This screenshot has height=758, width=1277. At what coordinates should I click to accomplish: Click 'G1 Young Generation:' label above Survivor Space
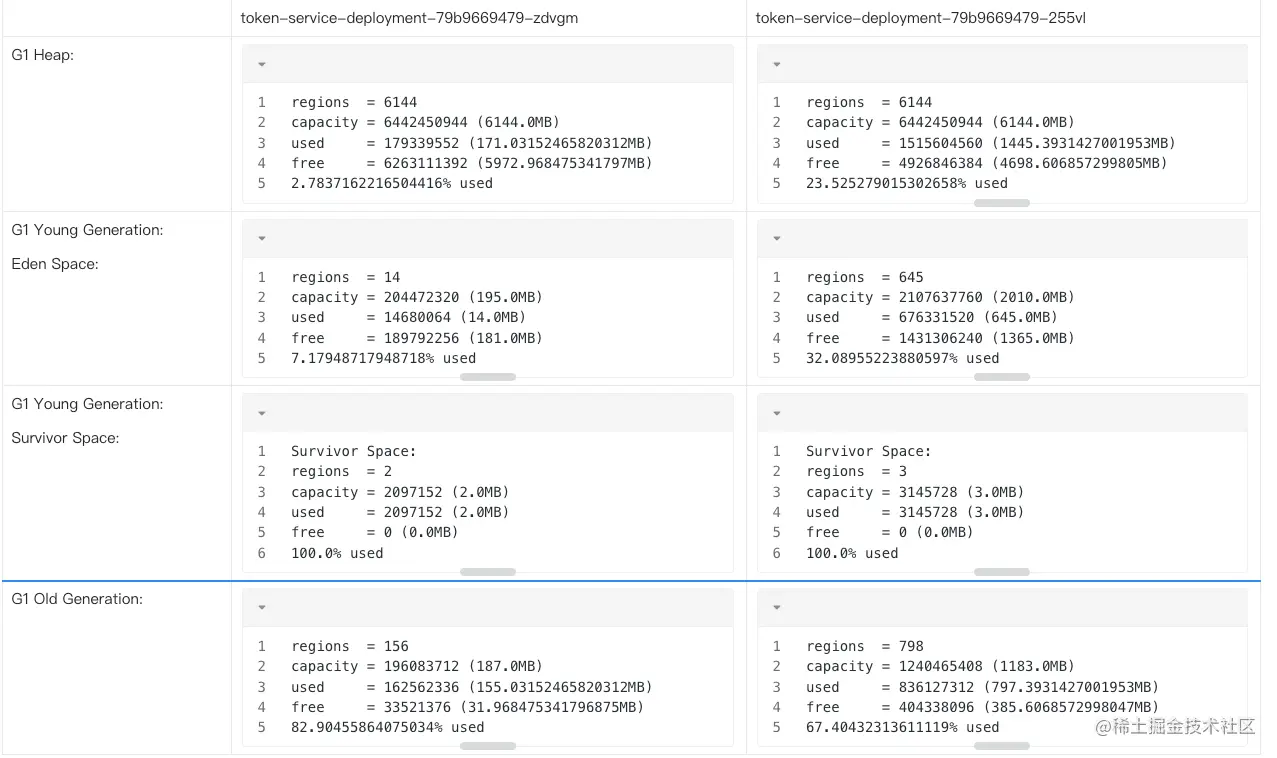coord(87,404)
